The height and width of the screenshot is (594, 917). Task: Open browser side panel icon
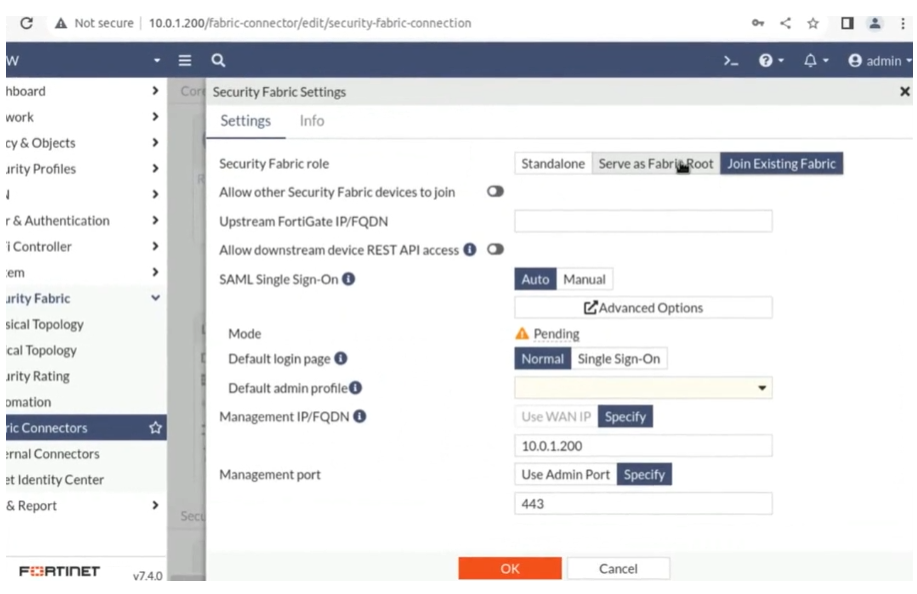[x=847, y=23]
